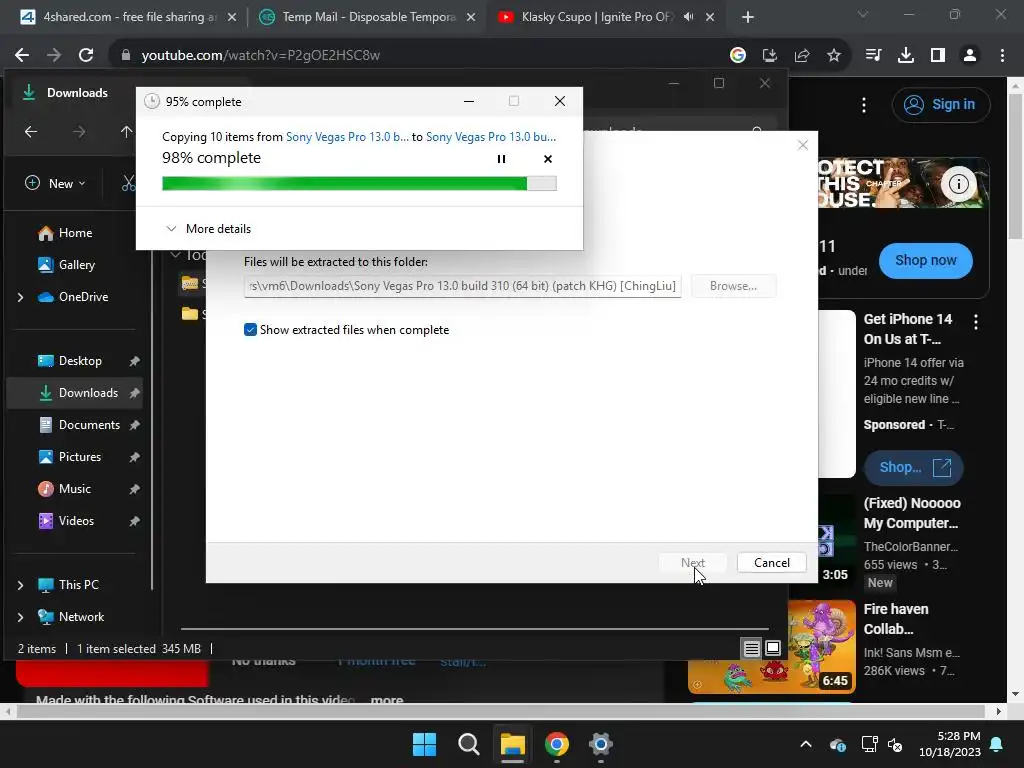Reload the YouTube page
Screen dimensions: 1024x768
86,56
